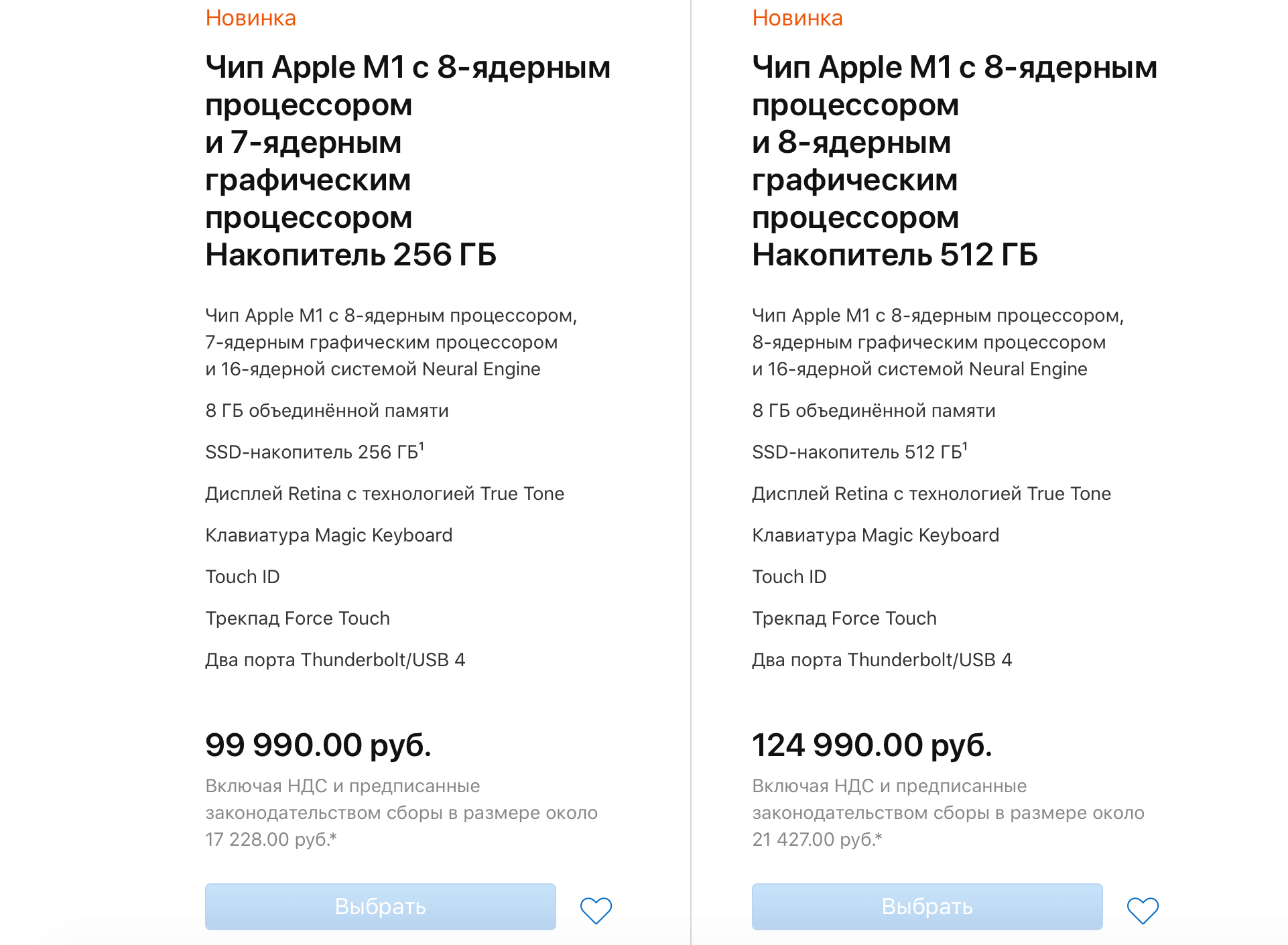Open footnote 1 beside SSD-накопитель 512 ГБ

click(x=965, y=446)
